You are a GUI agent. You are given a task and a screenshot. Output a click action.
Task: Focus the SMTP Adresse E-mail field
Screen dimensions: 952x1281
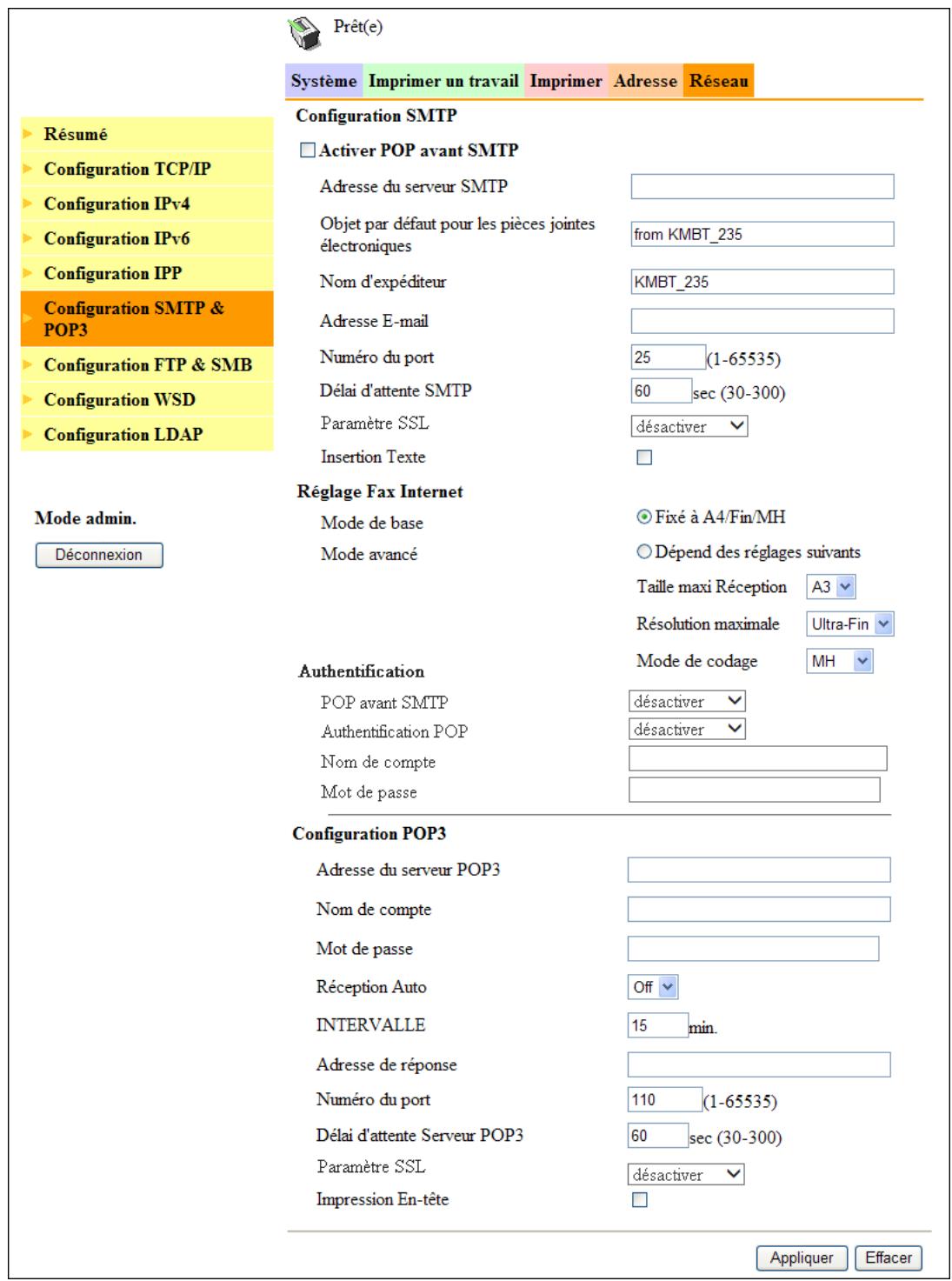tap(762, 321)
